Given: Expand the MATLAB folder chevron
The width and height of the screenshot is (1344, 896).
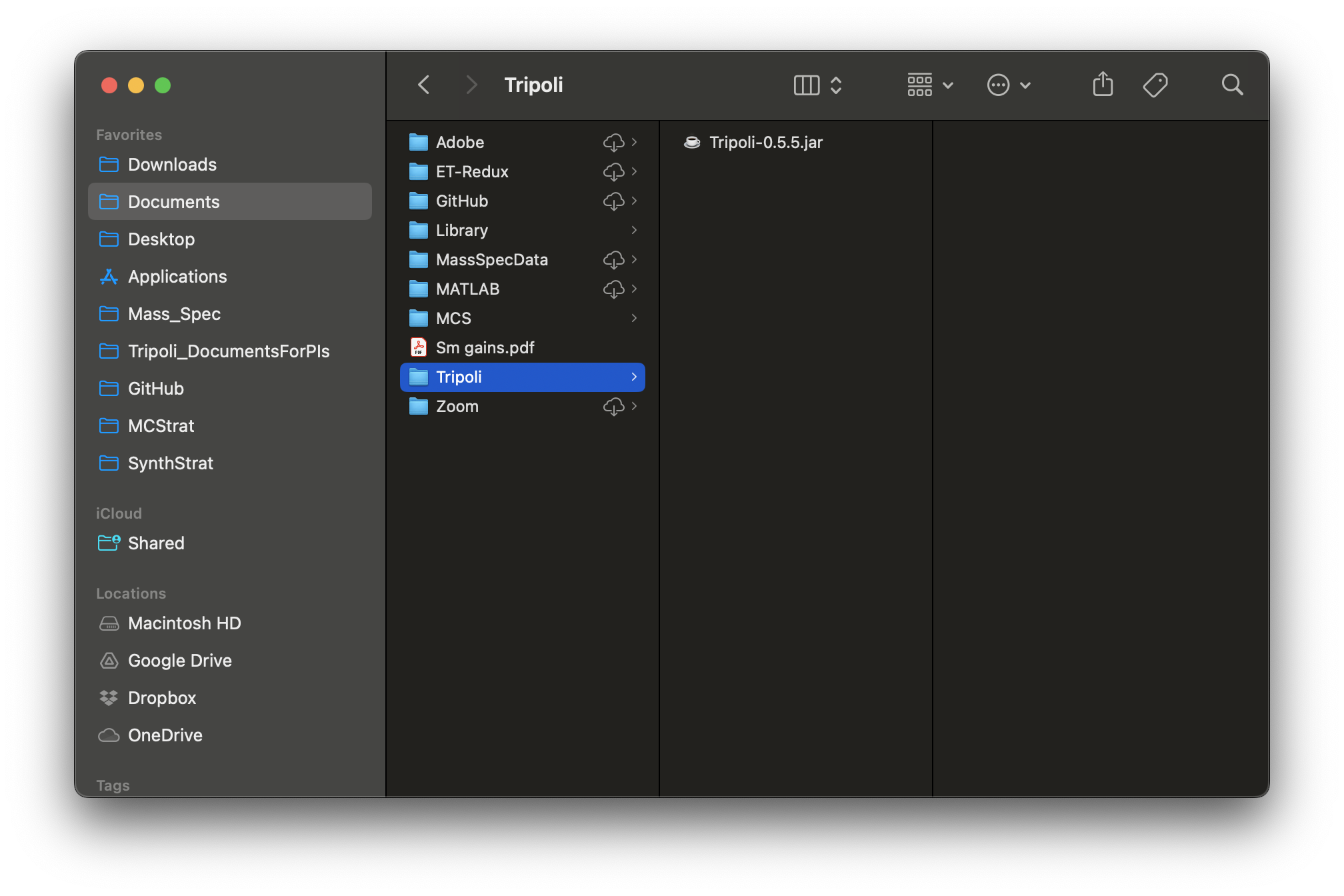Looking at the screenshot, I should click(x=634, y=289).
